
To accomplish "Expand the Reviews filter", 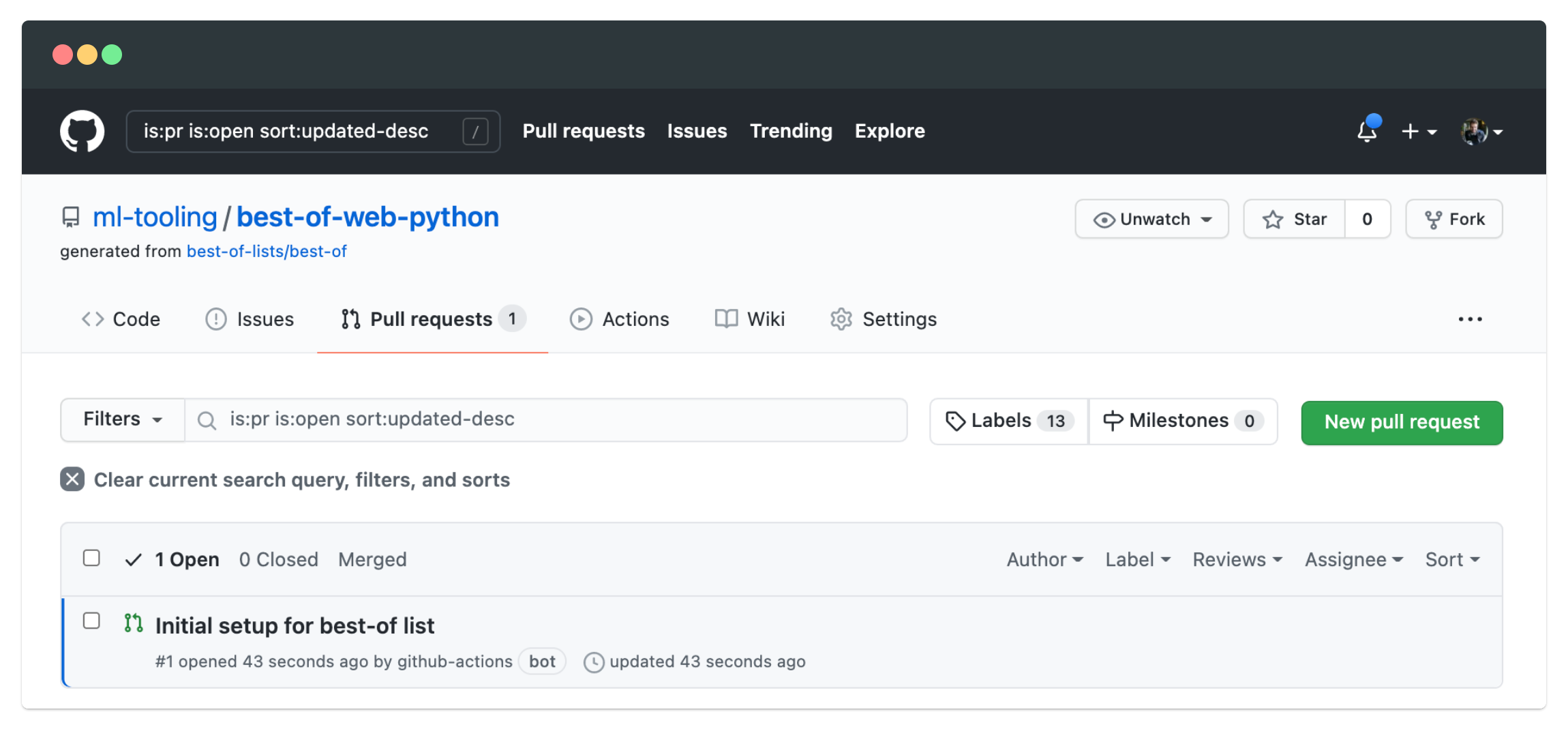I will [x=1237, y=559].
